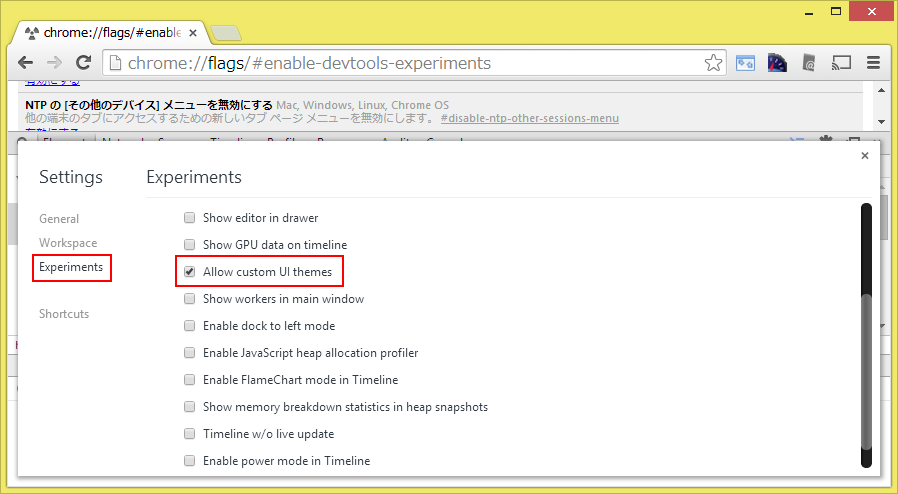
Task: Enable FlameChart mode in Timeline
Action: pos(190,380)
